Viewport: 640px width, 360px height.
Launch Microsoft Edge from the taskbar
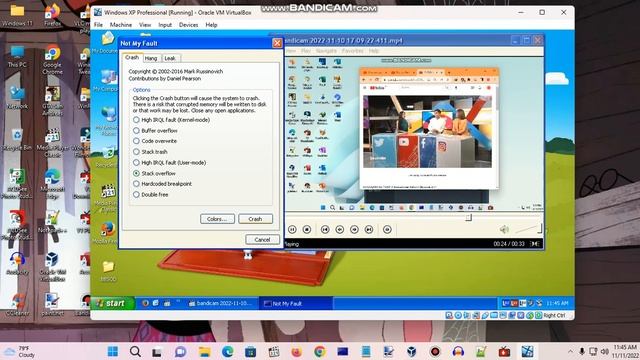[228, 351]
